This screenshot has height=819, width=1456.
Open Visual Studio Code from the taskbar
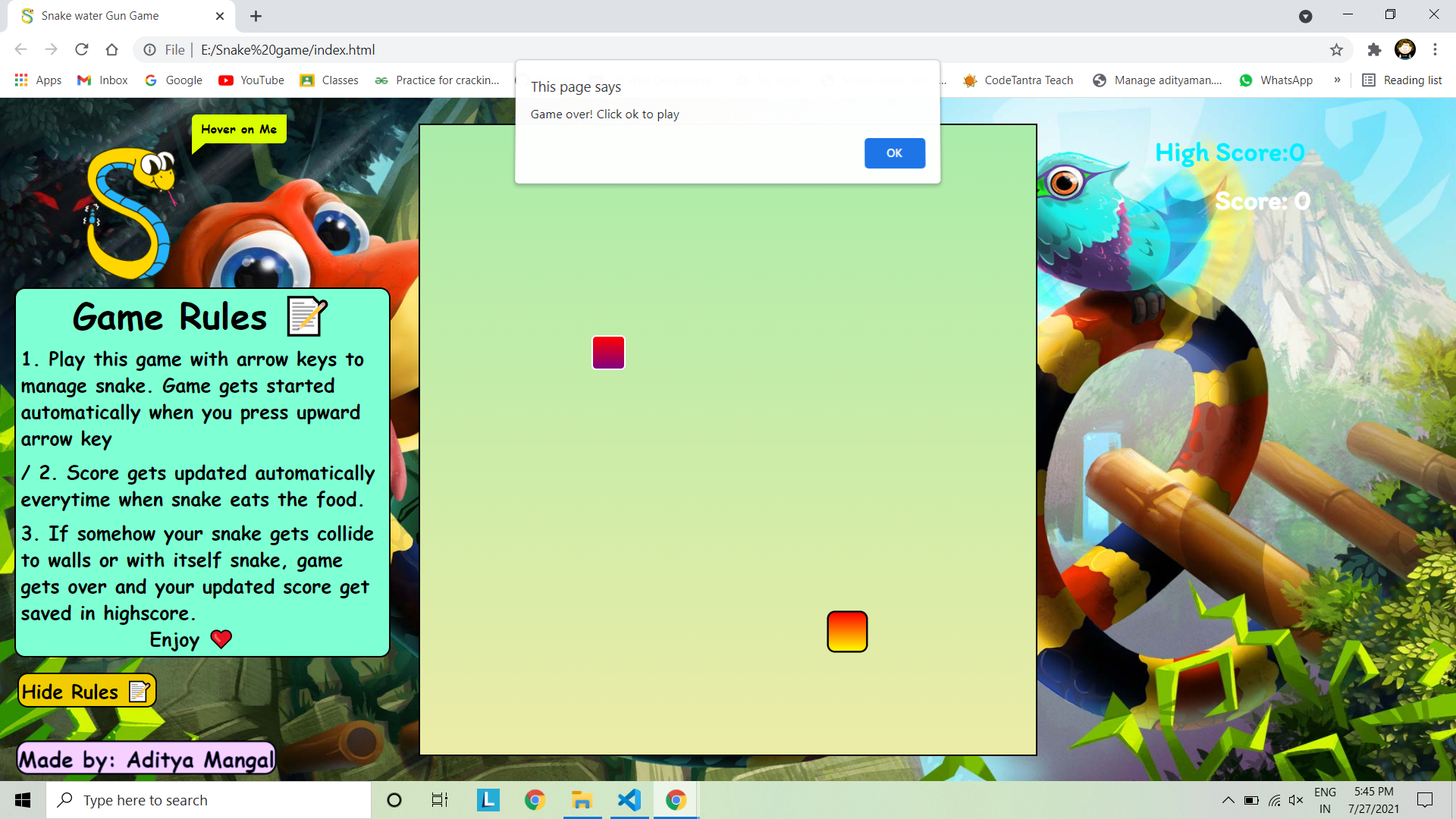click(x=629, y=800)
